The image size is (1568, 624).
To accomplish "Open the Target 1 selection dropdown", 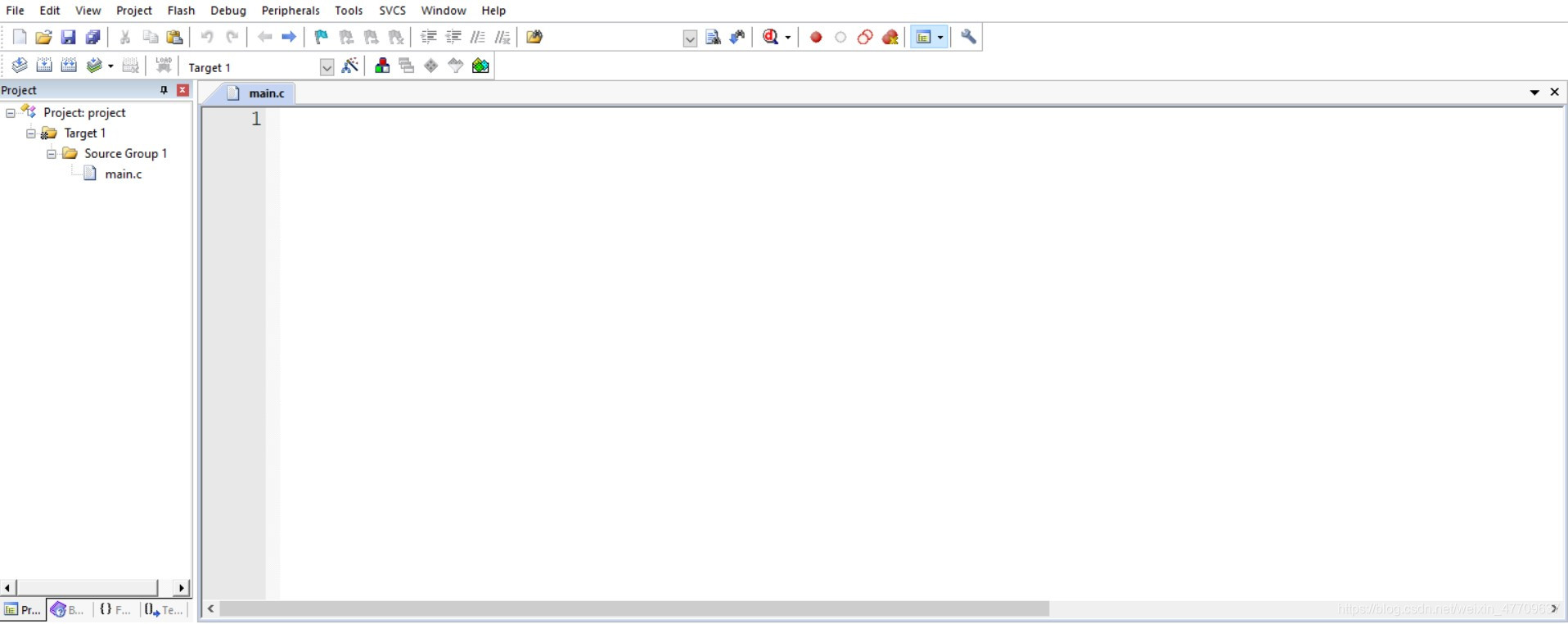I will (x=327, y=67).
